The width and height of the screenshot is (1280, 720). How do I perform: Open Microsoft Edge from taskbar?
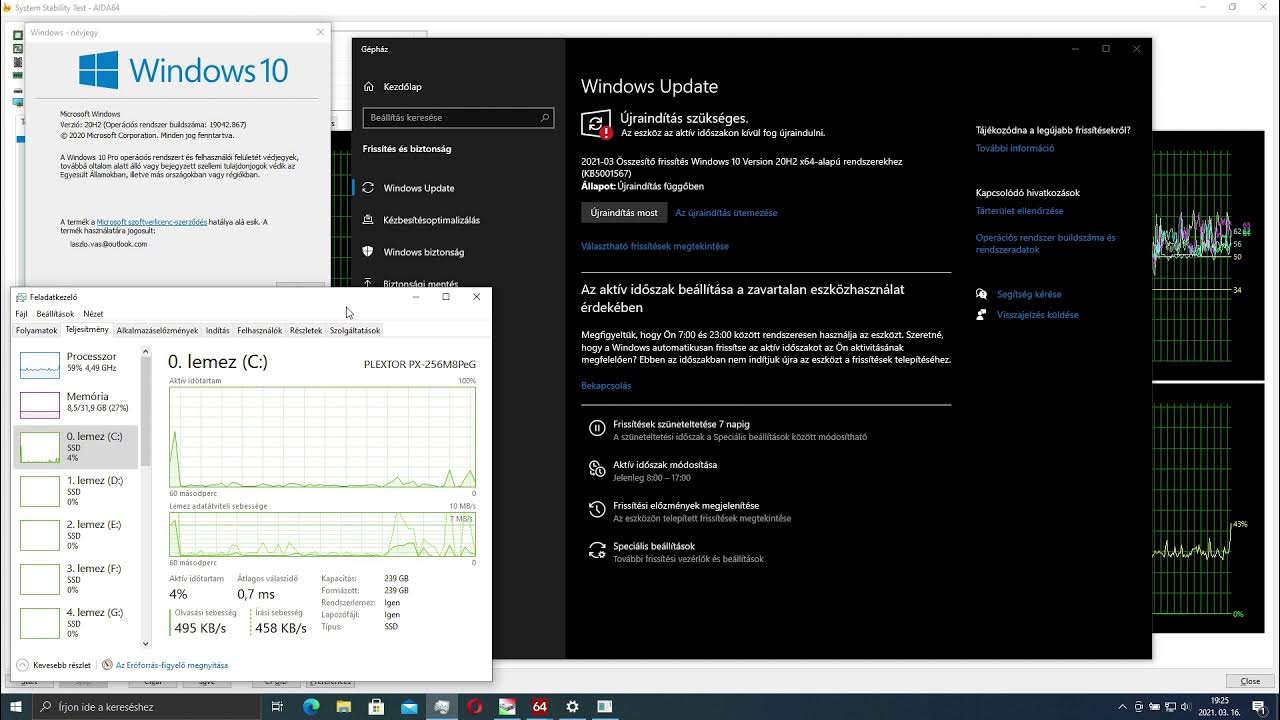click(310, 707)
